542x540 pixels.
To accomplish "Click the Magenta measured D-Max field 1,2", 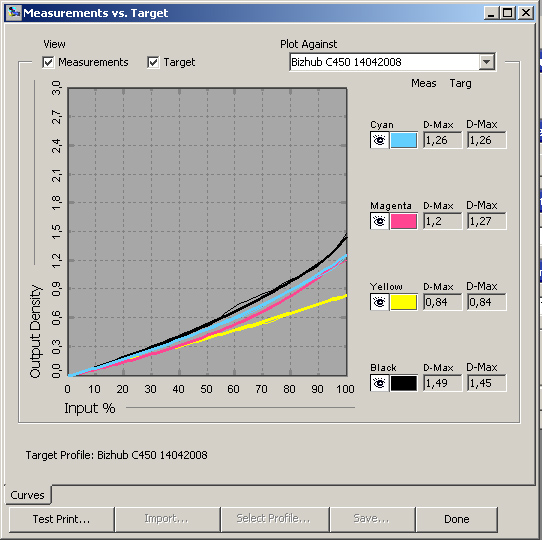I will tap(442, 221).
